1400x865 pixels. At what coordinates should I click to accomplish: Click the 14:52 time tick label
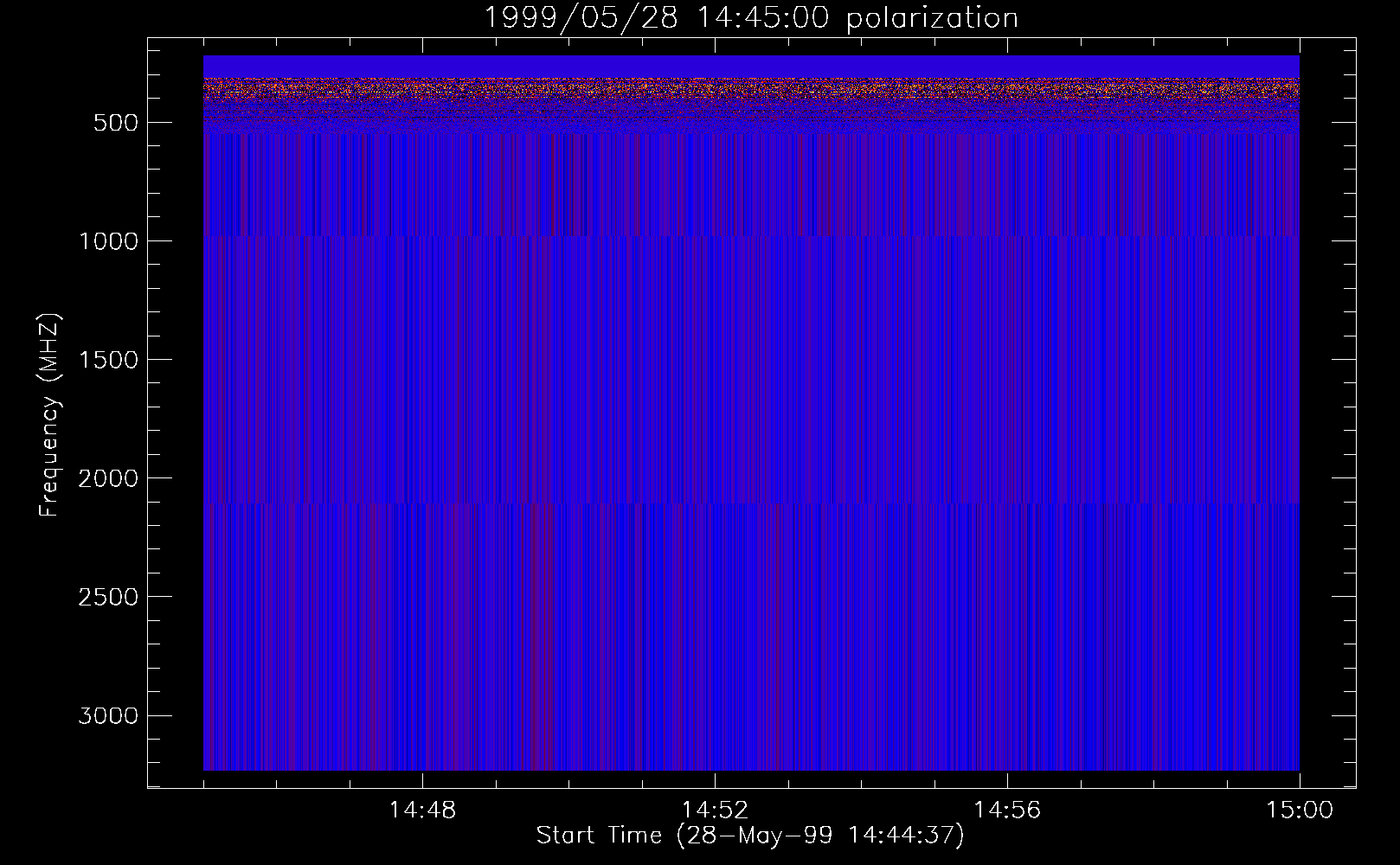click(715, 811)
